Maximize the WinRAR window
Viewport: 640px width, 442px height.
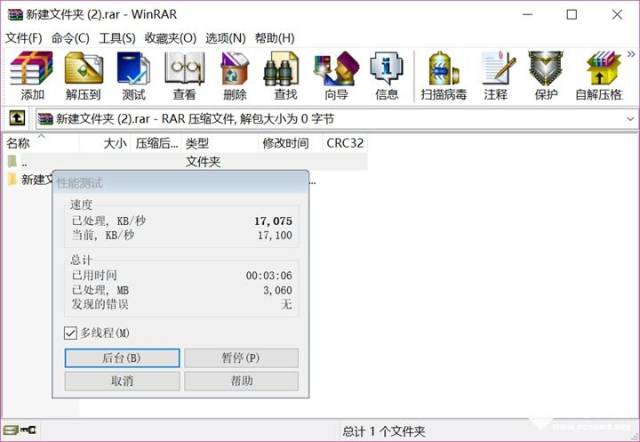[572, 15]
